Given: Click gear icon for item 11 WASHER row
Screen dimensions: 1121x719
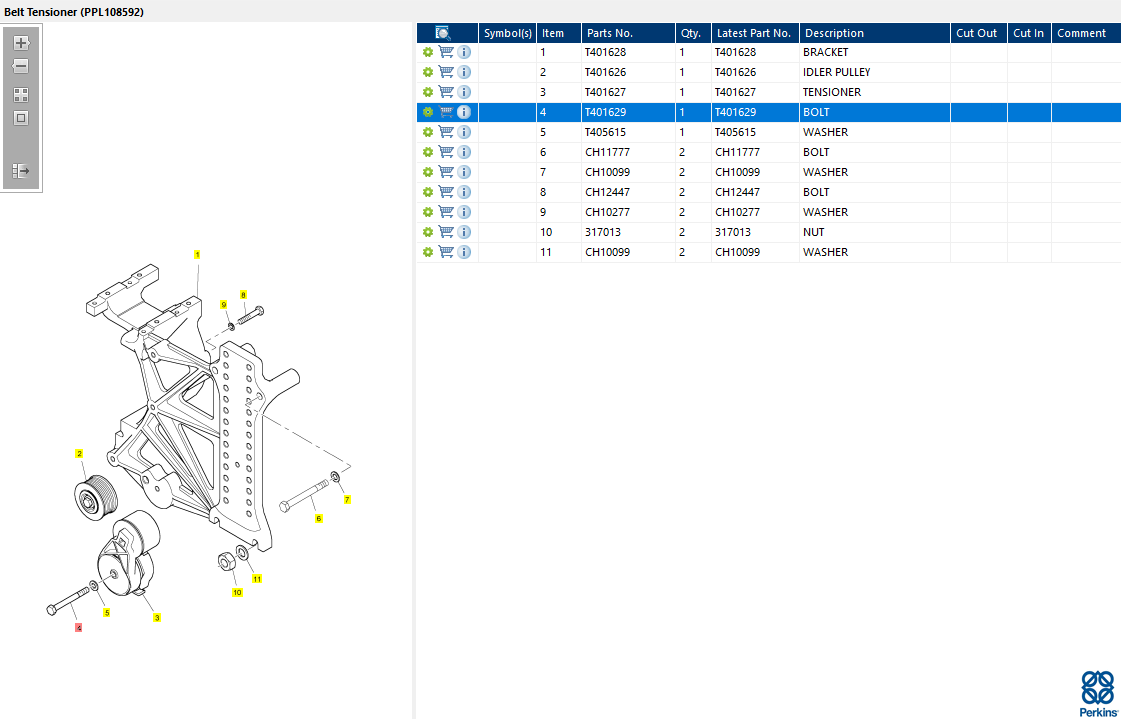Looking at the screenshot, I should (428, 252).
